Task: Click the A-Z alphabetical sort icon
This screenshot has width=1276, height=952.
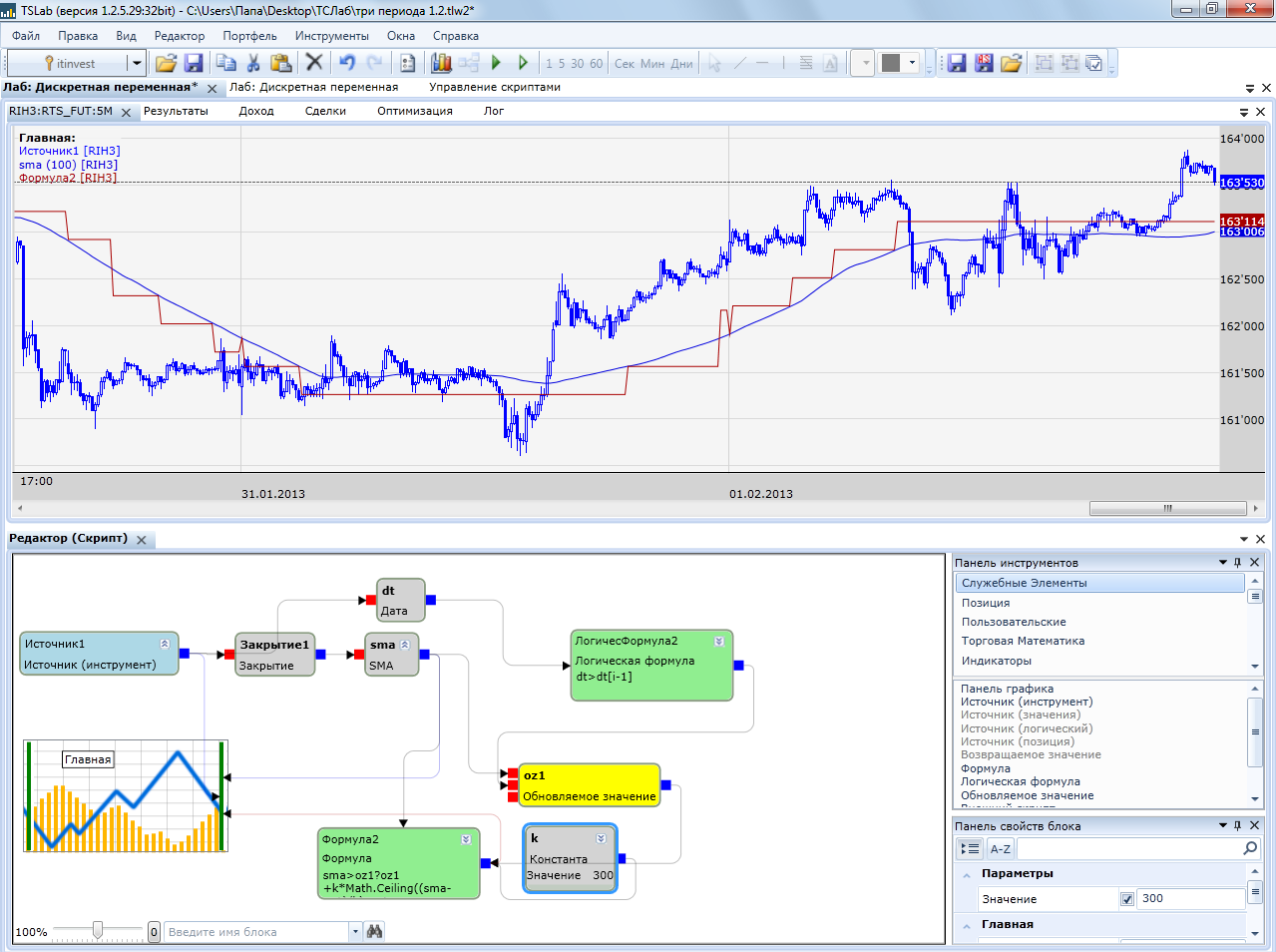Action: click(x=1000, y=849)
